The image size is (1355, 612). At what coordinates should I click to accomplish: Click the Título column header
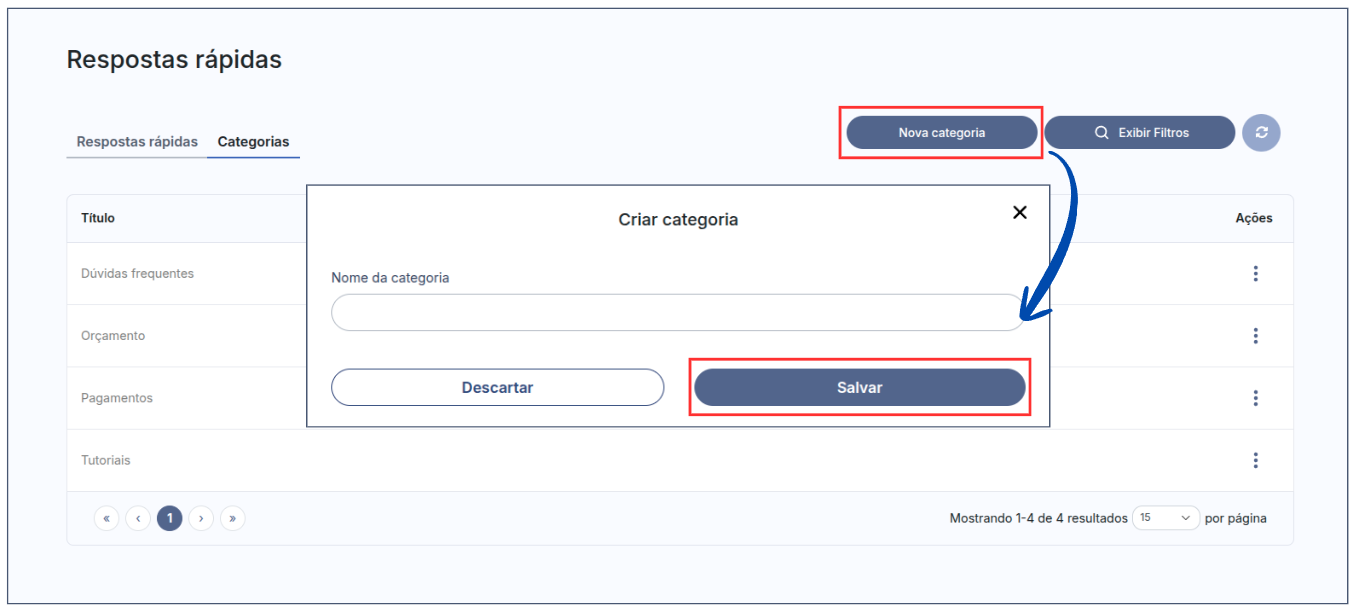pos(98,218)
